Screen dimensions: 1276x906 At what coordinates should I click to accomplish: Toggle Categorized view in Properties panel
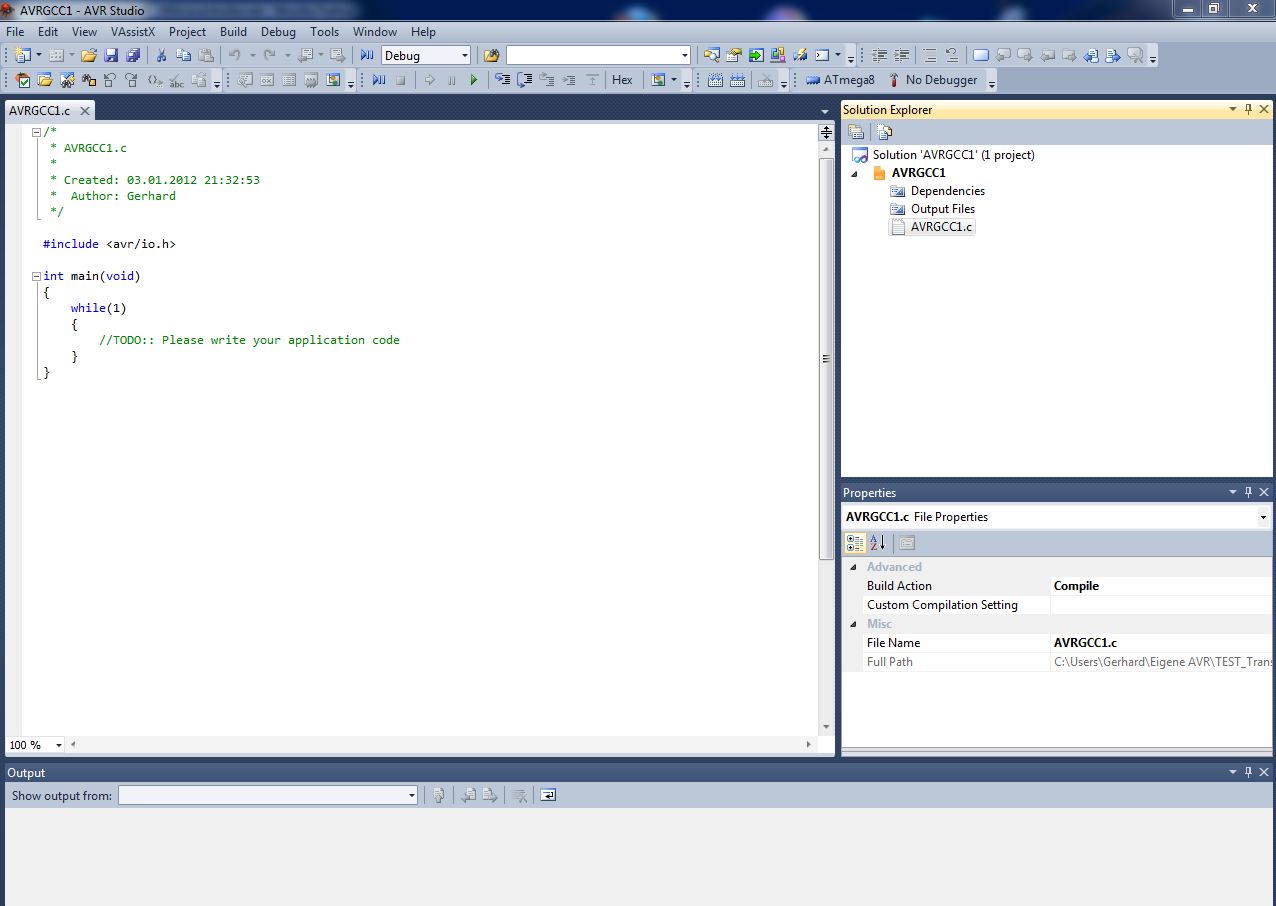coord(855,543)
